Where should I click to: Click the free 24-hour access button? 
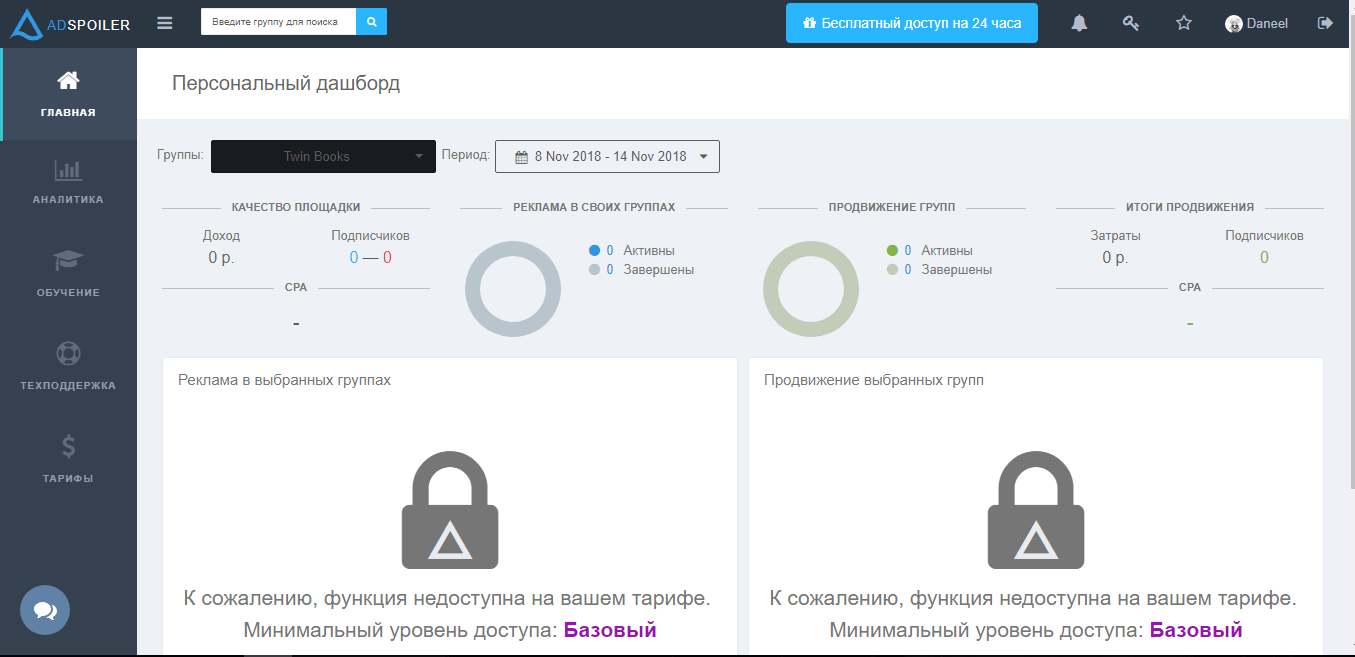pos(911,23)
